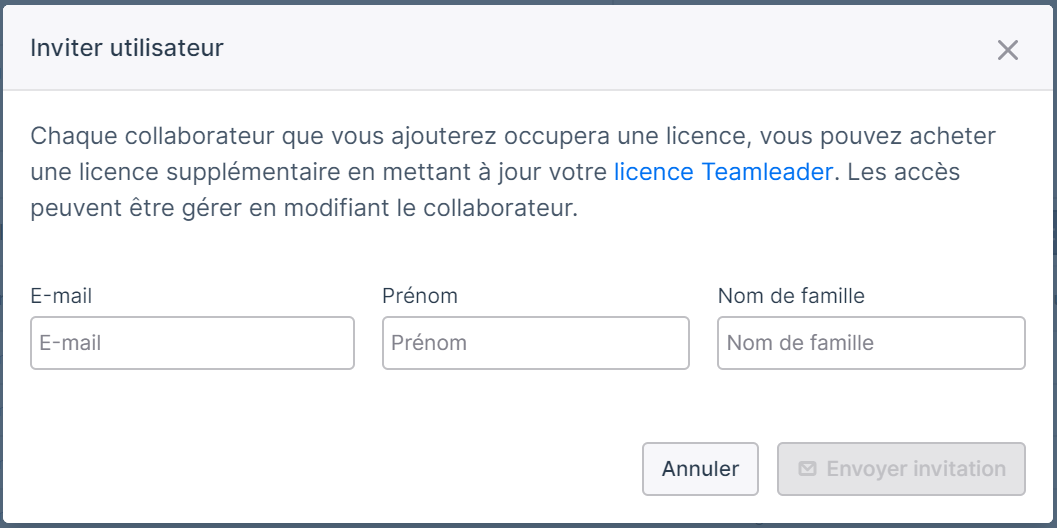The image size is (1057, 528).
Task: Close the Inviter utilisateur dialog with X
Action: [x=1007, y=49]
